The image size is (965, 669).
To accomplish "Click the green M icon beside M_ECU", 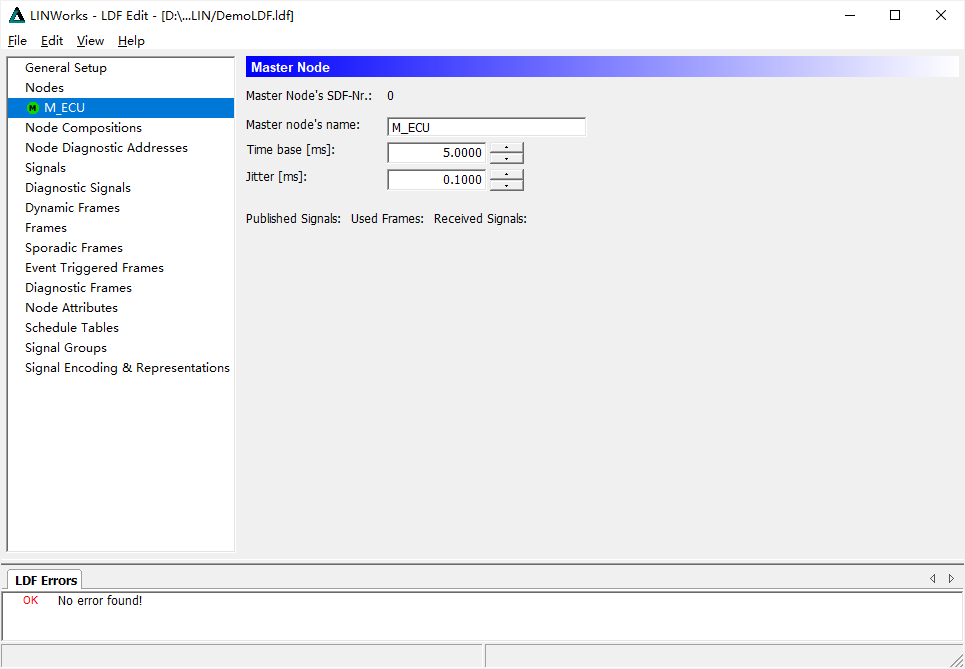I will coord(33,108).
